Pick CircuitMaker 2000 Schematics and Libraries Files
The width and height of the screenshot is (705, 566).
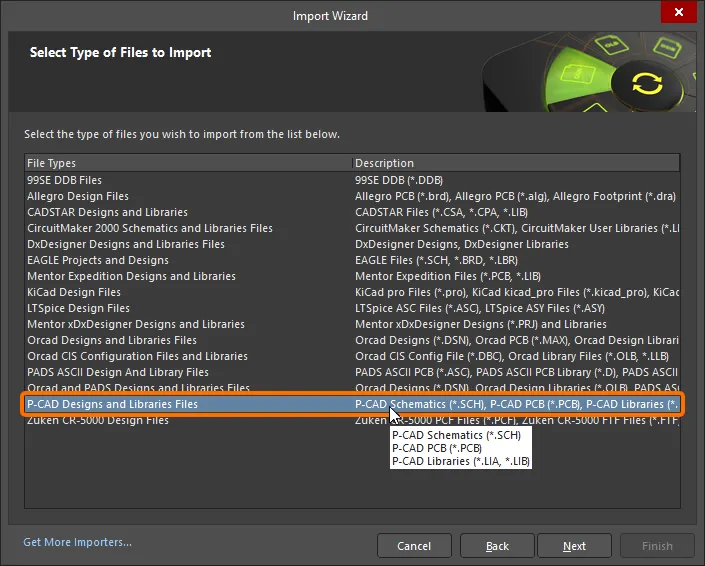click(352, 228)
